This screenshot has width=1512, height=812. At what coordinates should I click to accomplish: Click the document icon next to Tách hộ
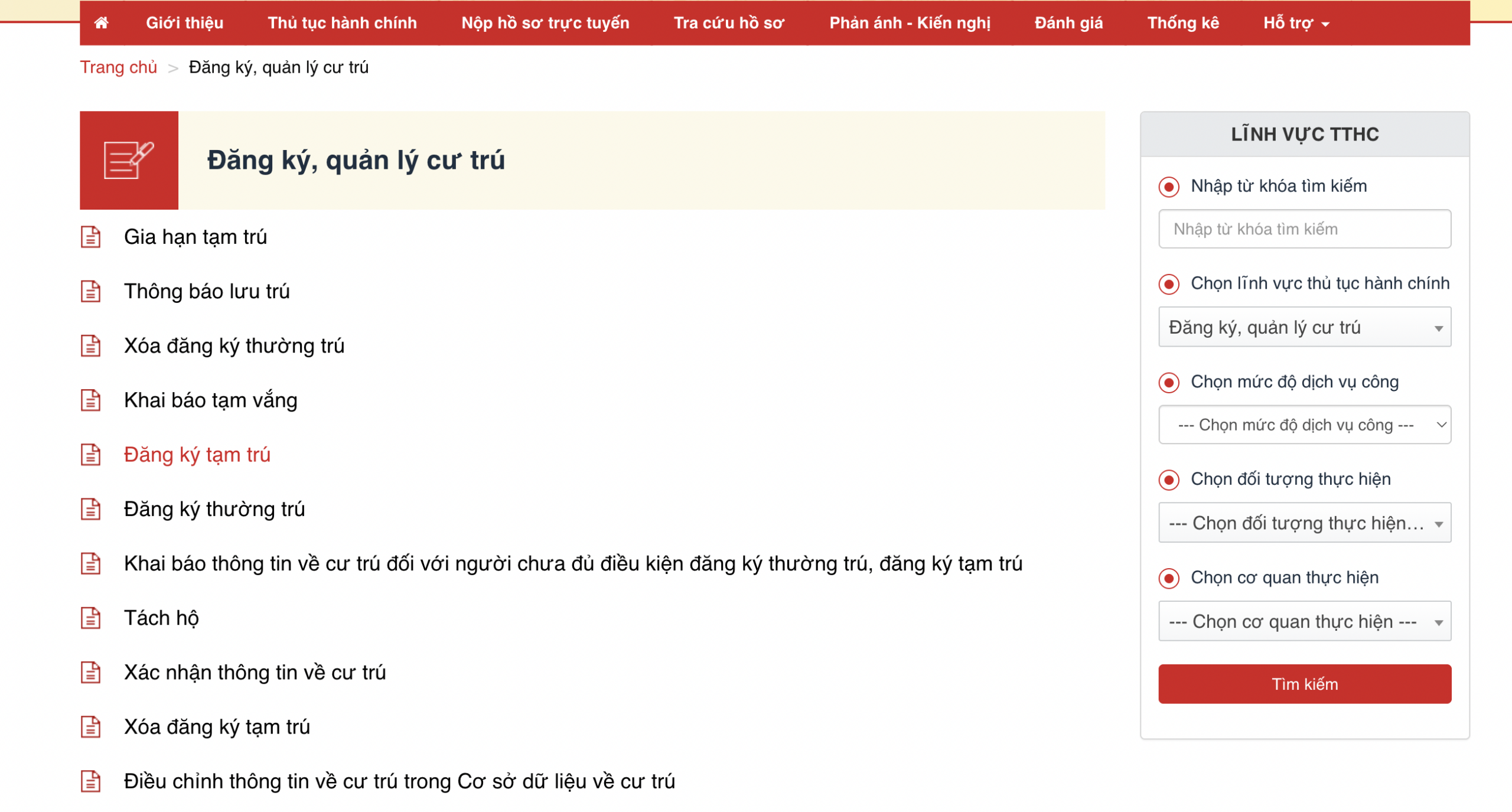click(90, 618)
